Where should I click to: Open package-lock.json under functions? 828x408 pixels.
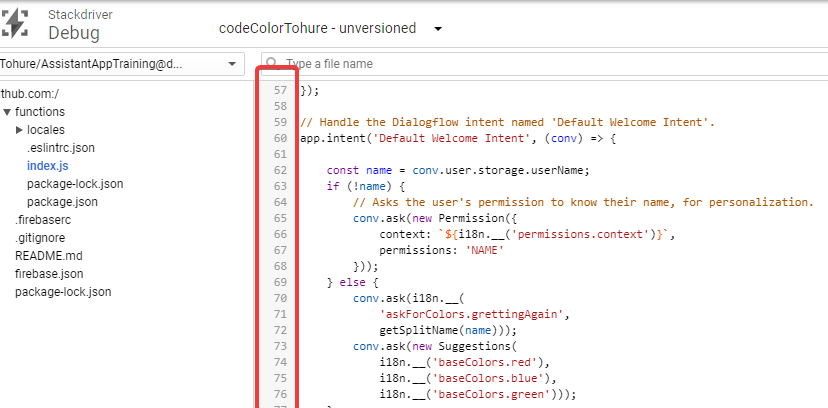75,184
